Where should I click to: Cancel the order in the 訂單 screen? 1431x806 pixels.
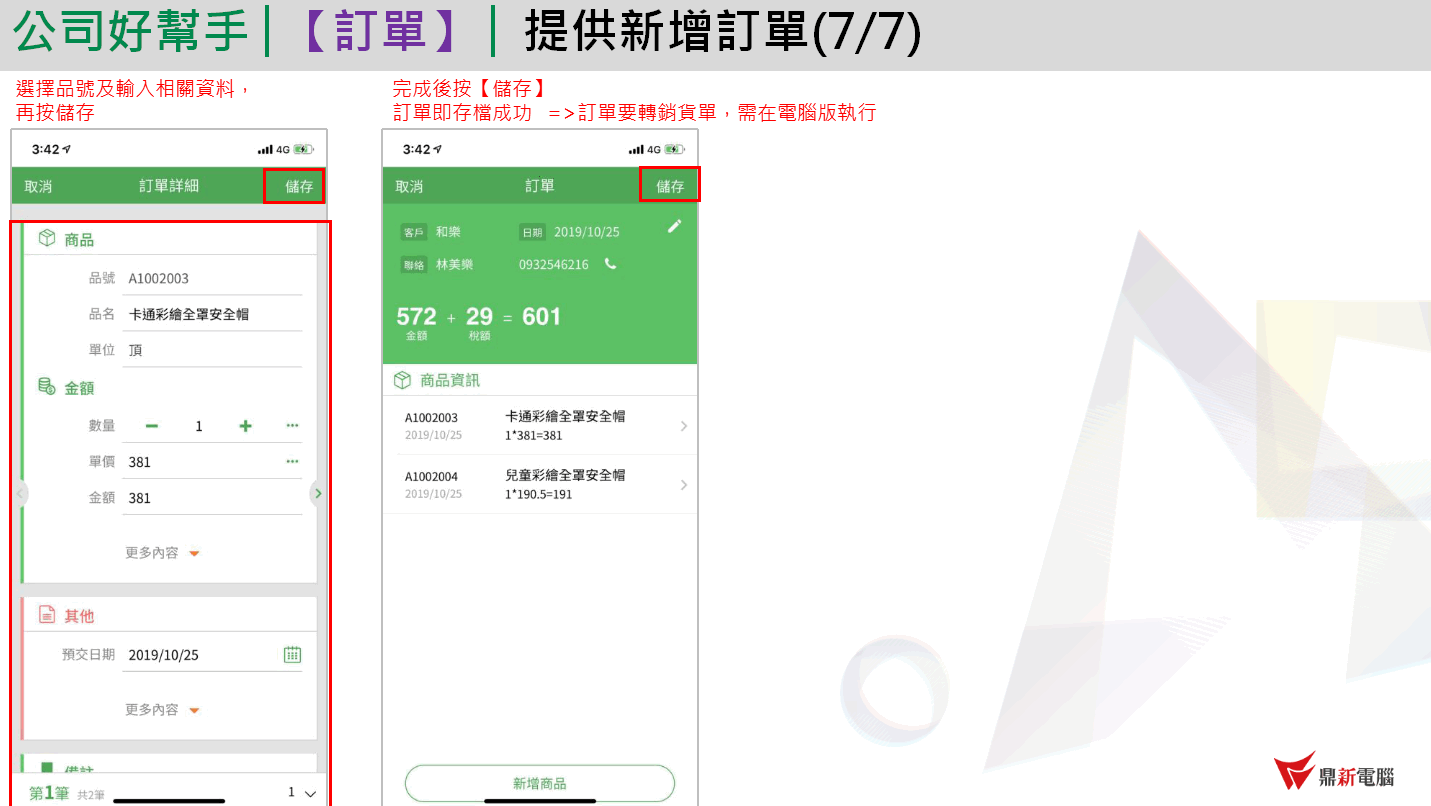coord(409,186)
